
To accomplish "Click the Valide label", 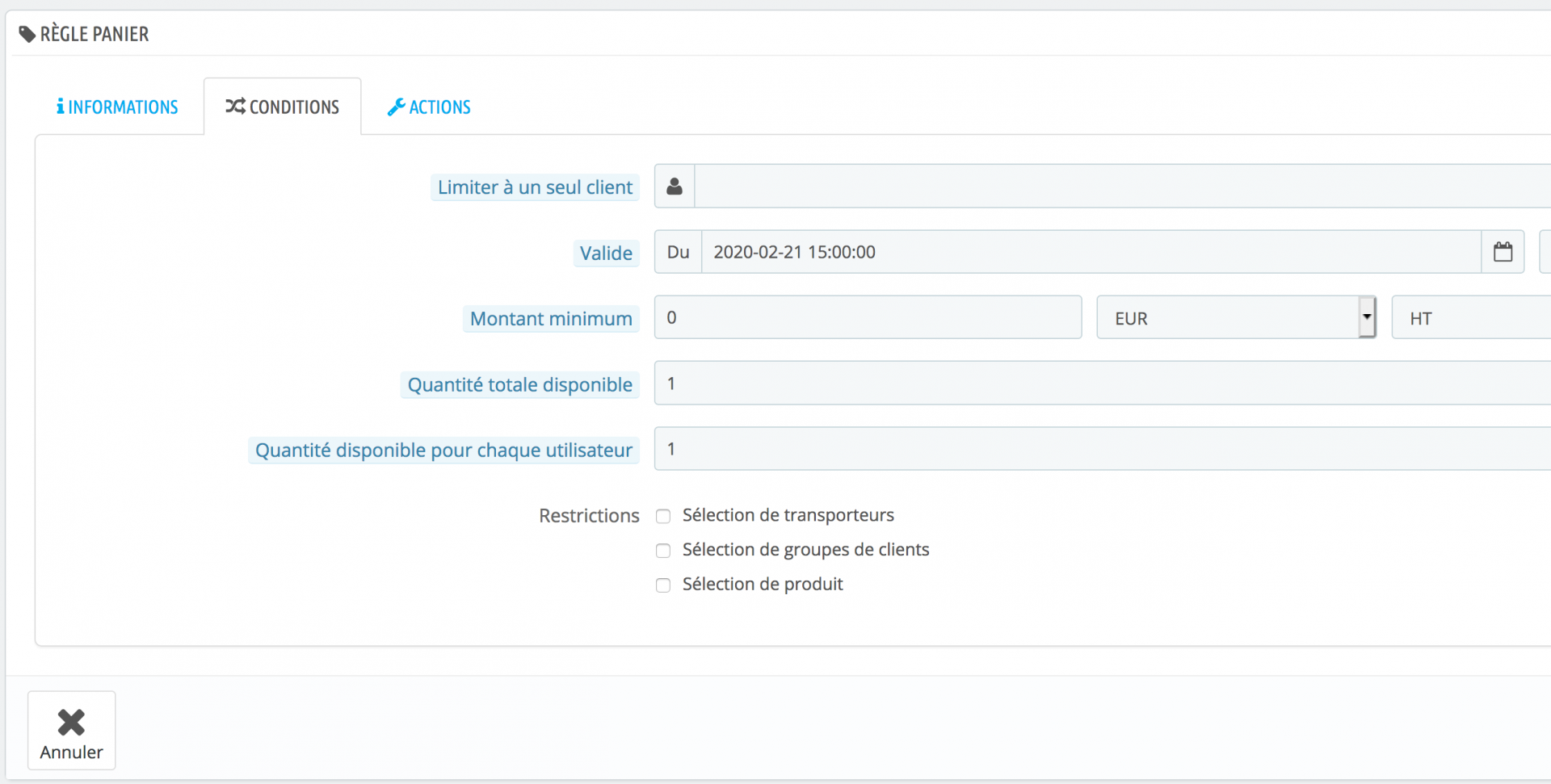I will tap(606, 253).
